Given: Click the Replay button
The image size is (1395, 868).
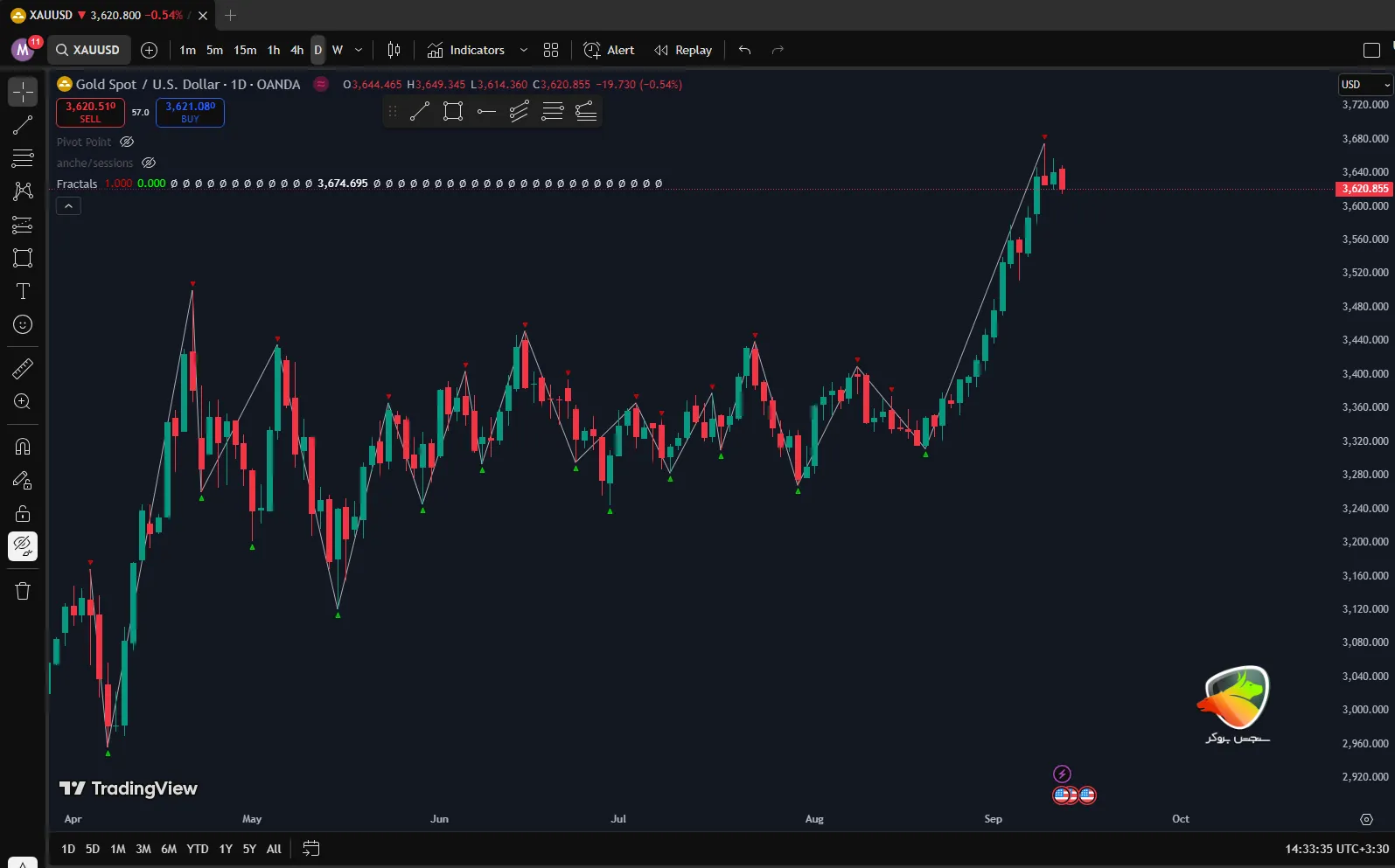Looking at the screenshot, I should coord(683,50).
